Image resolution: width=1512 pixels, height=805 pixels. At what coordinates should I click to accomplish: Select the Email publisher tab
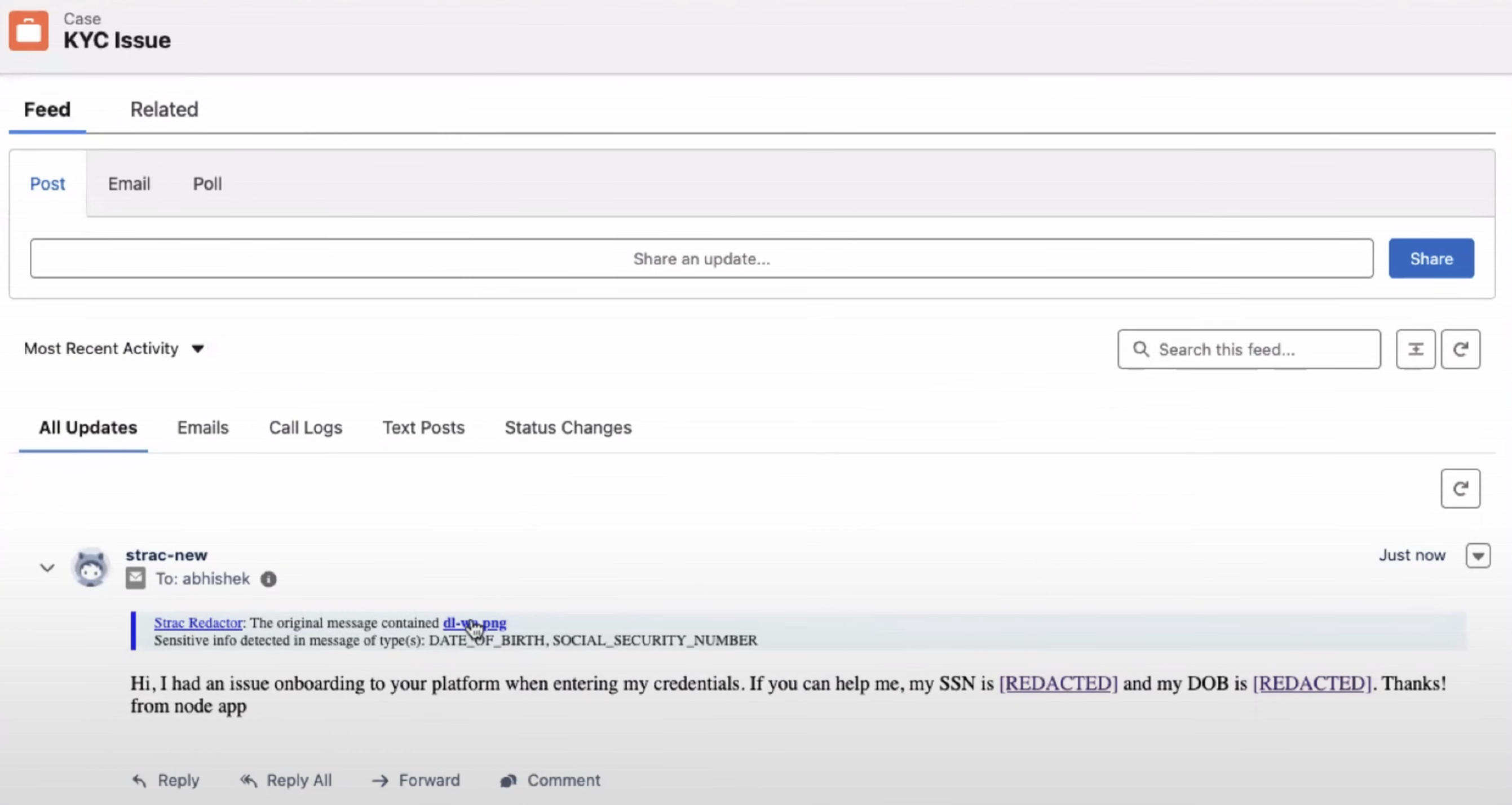[x=129, y=184]
